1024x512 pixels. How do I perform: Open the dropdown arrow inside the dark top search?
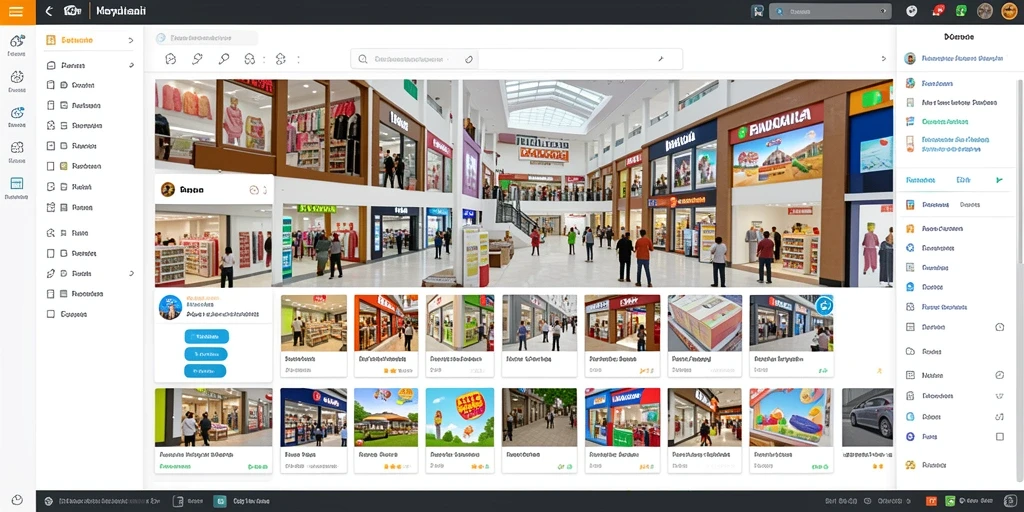[x=884, y=11]
